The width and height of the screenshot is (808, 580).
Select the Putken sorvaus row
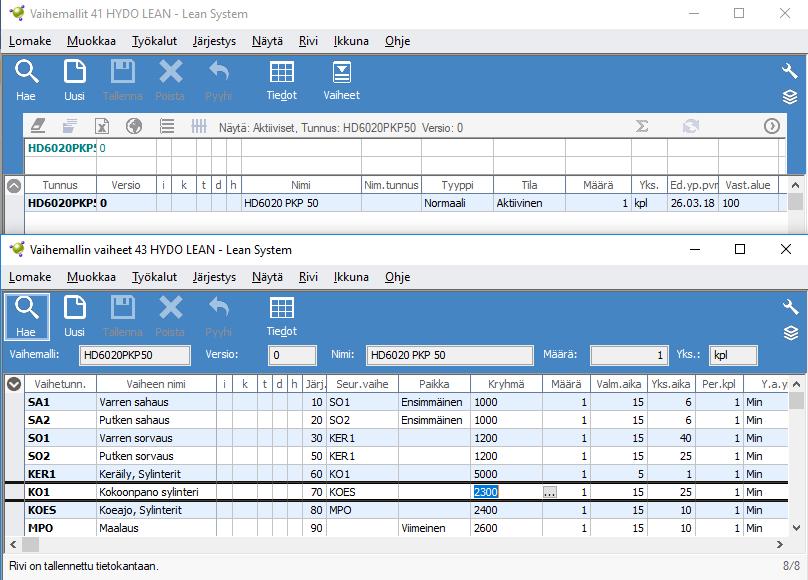[x=406, y=456]
